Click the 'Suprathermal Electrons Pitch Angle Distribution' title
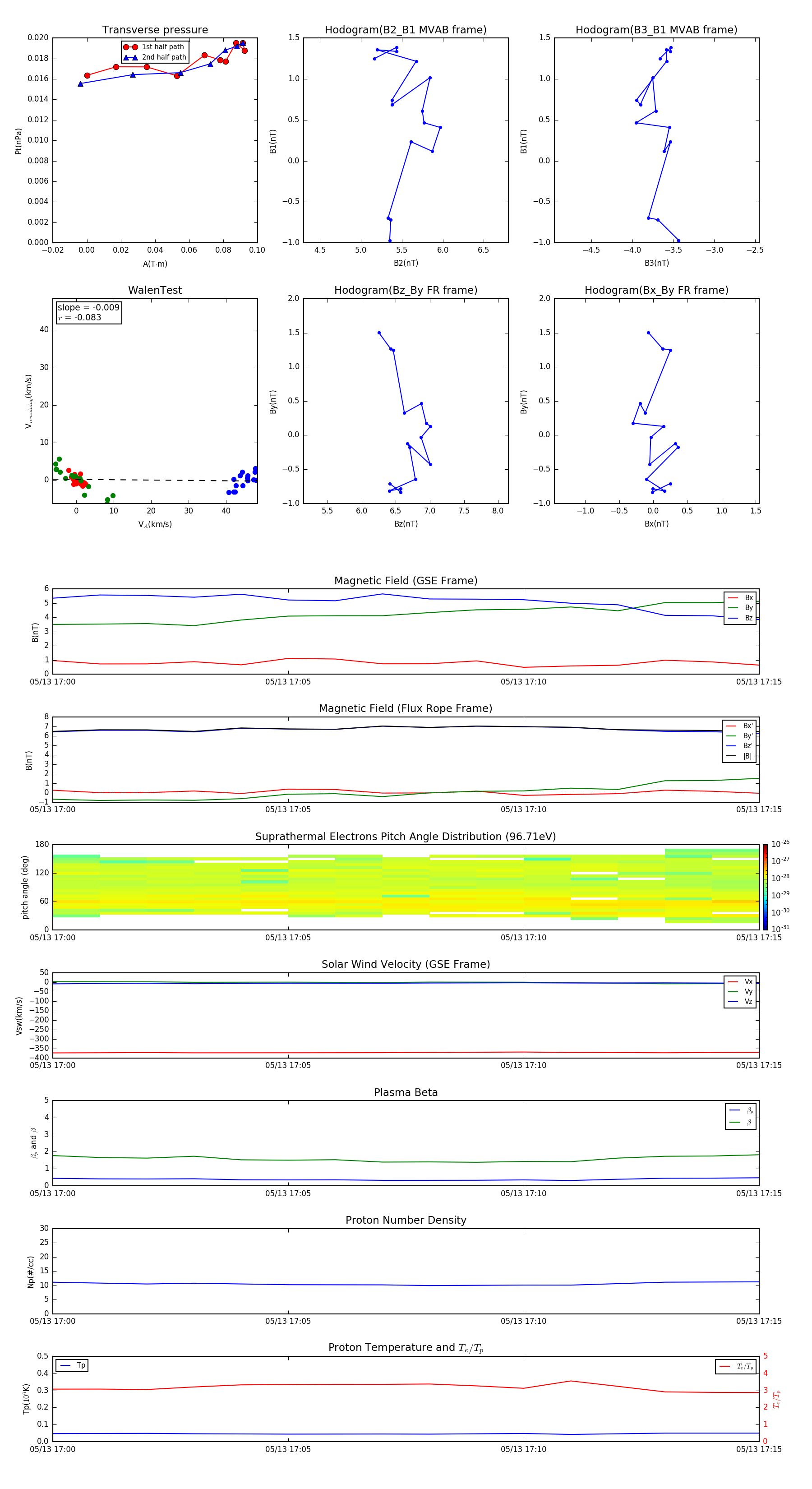 tap(406, 837)
